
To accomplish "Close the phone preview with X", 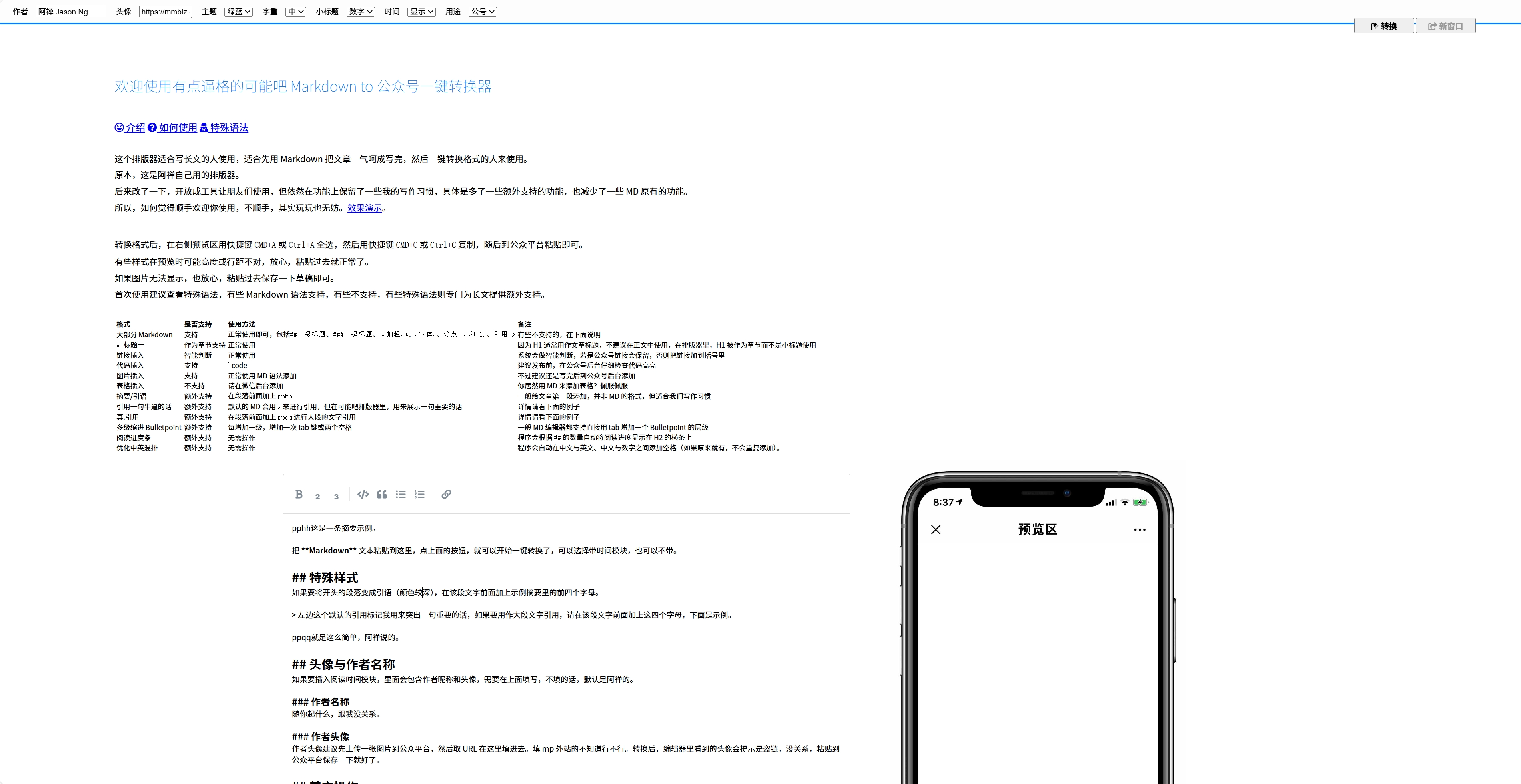I will tap(936, 530).
